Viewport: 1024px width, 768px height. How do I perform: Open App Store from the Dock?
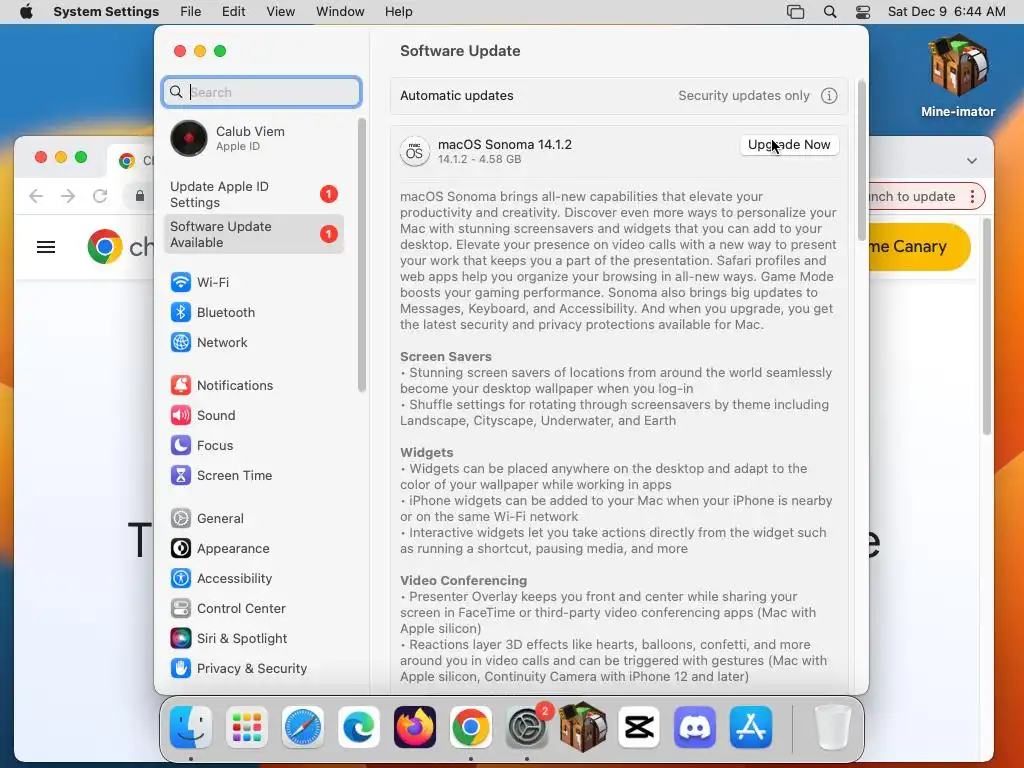(x=751, y=727)
